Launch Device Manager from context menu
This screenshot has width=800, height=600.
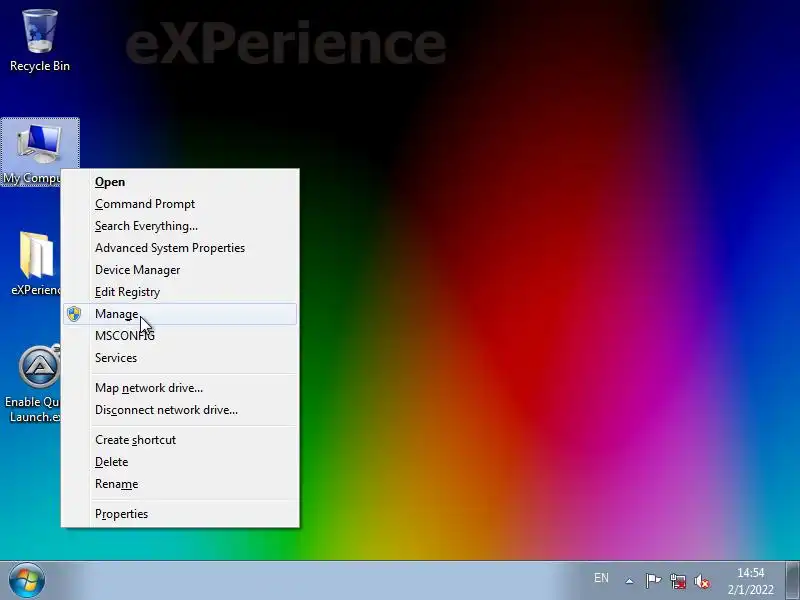tap(180, 270)
